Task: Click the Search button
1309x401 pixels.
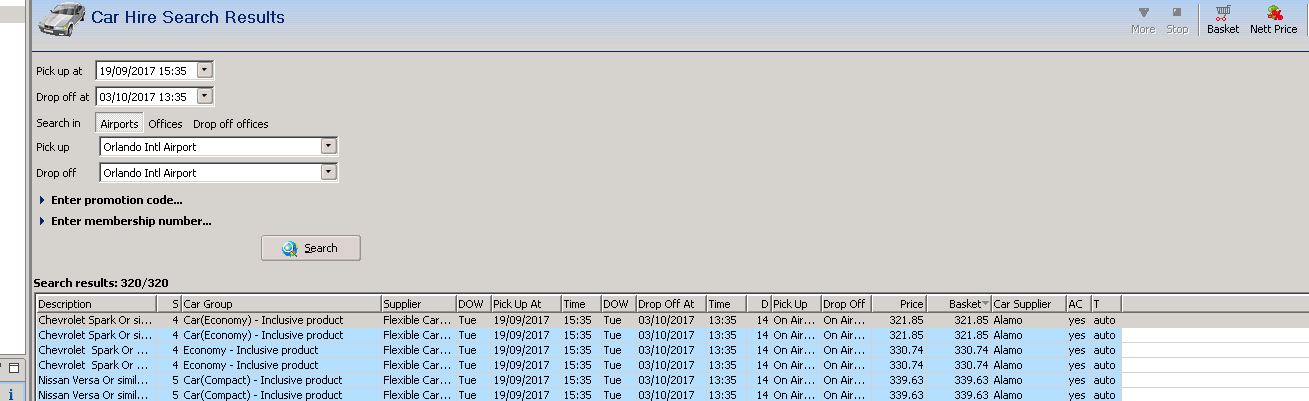Action: 311,248
